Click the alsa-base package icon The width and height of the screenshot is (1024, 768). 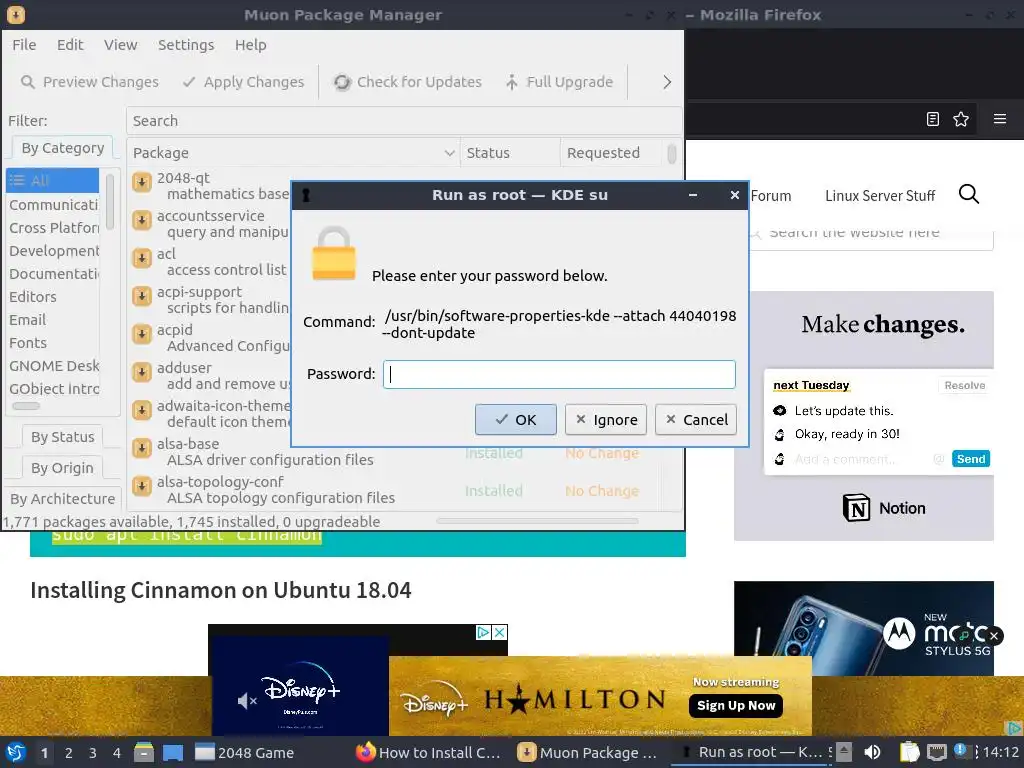point(142,448)
